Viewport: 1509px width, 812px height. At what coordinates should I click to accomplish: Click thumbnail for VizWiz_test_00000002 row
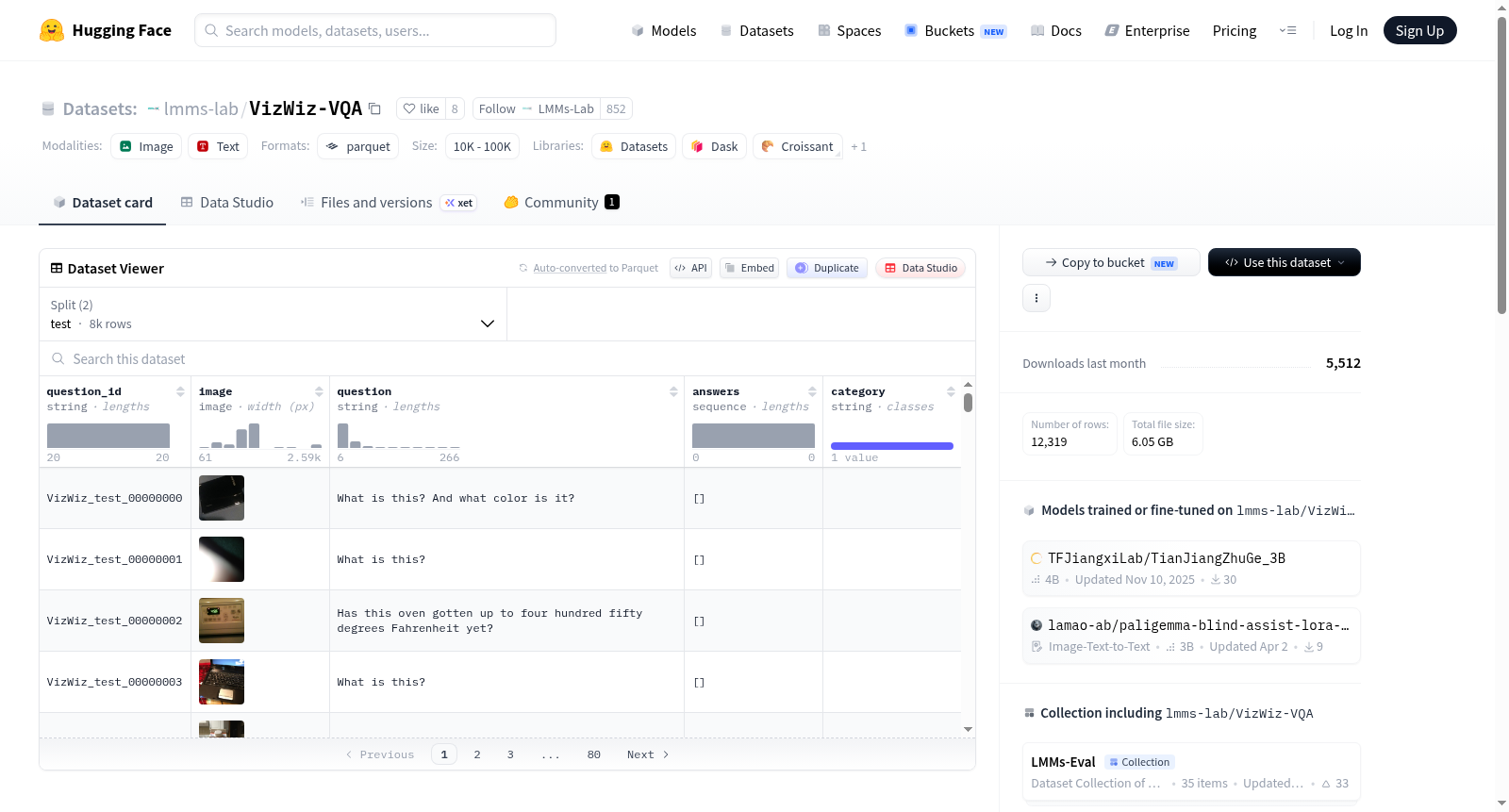point(222,621)
